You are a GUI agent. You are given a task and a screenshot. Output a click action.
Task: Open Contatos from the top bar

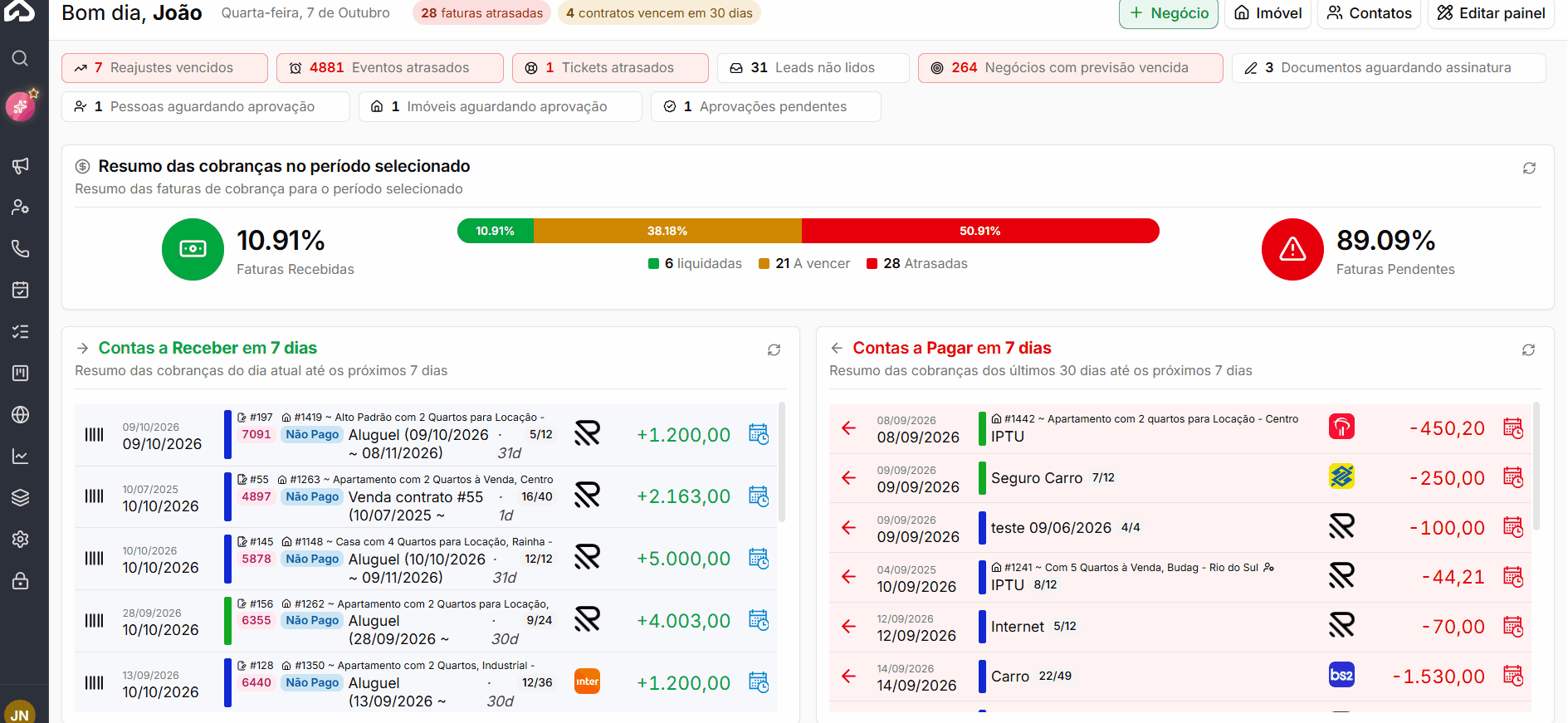[x=1369, y=13]
